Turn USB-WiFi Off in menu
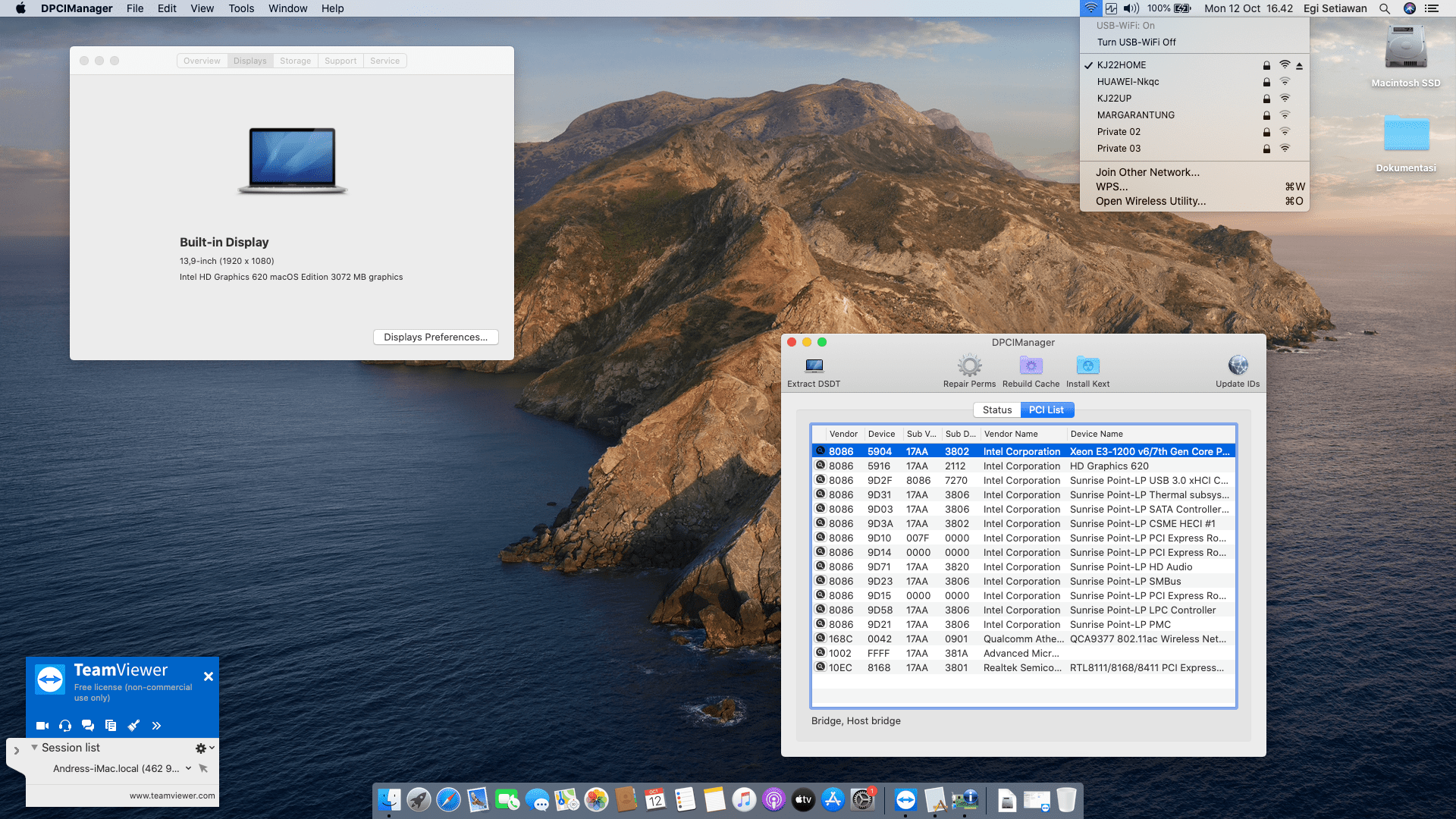The width and height of the screenshot is (1456, 819). point(1136,42)
